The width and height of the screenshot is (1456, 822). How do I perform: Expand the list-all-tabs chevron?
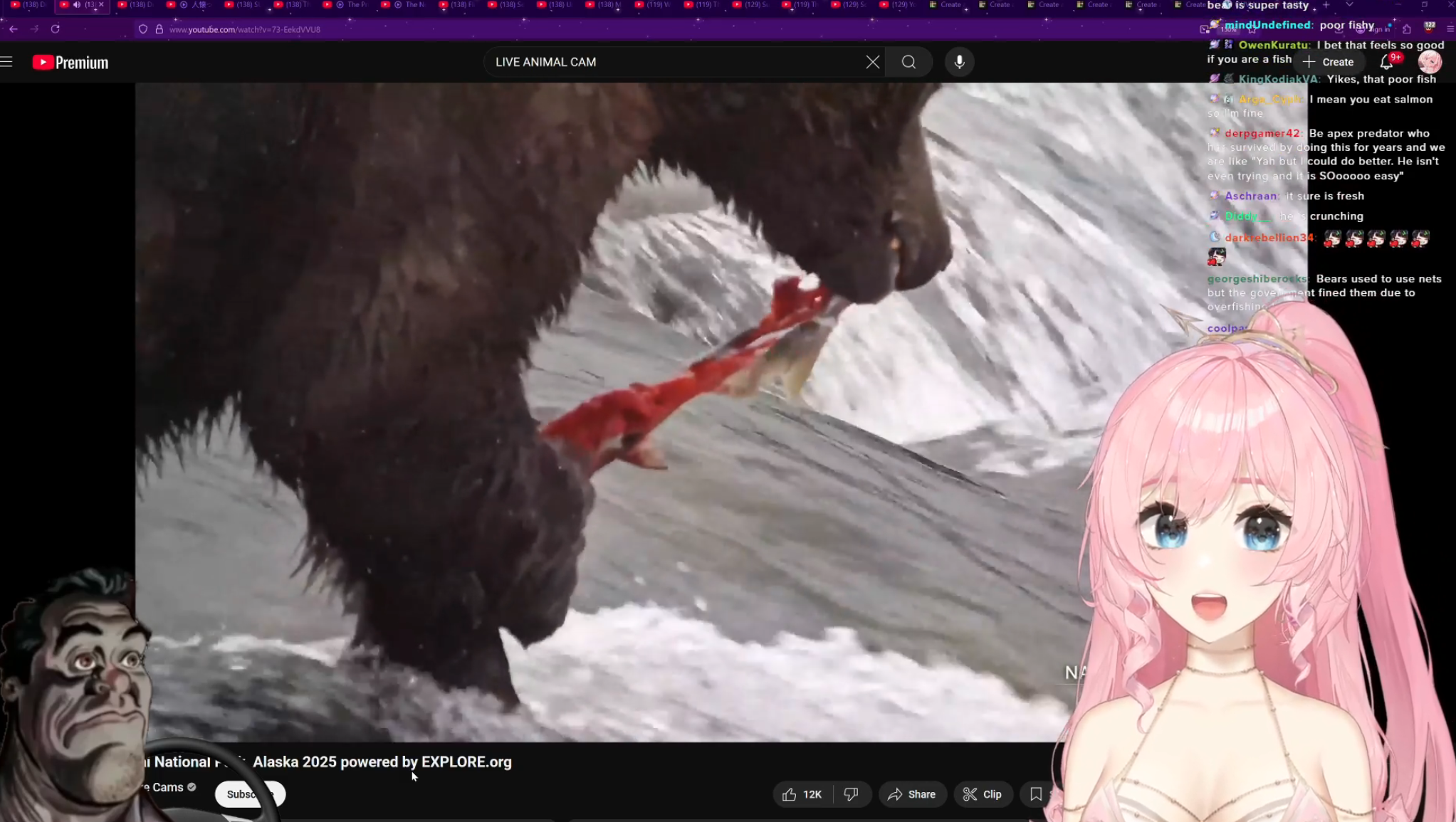tap(1348, 5)
